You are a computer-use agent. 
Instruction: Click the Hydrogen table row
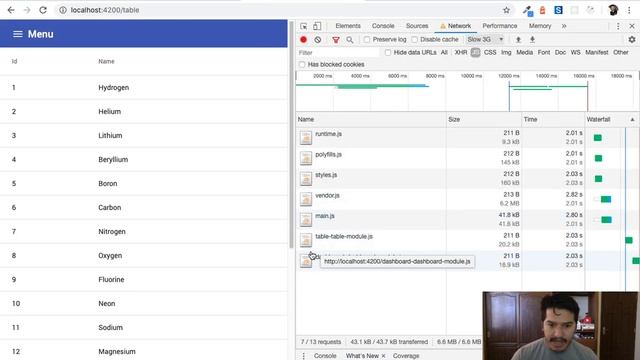[x=144, y=87]
